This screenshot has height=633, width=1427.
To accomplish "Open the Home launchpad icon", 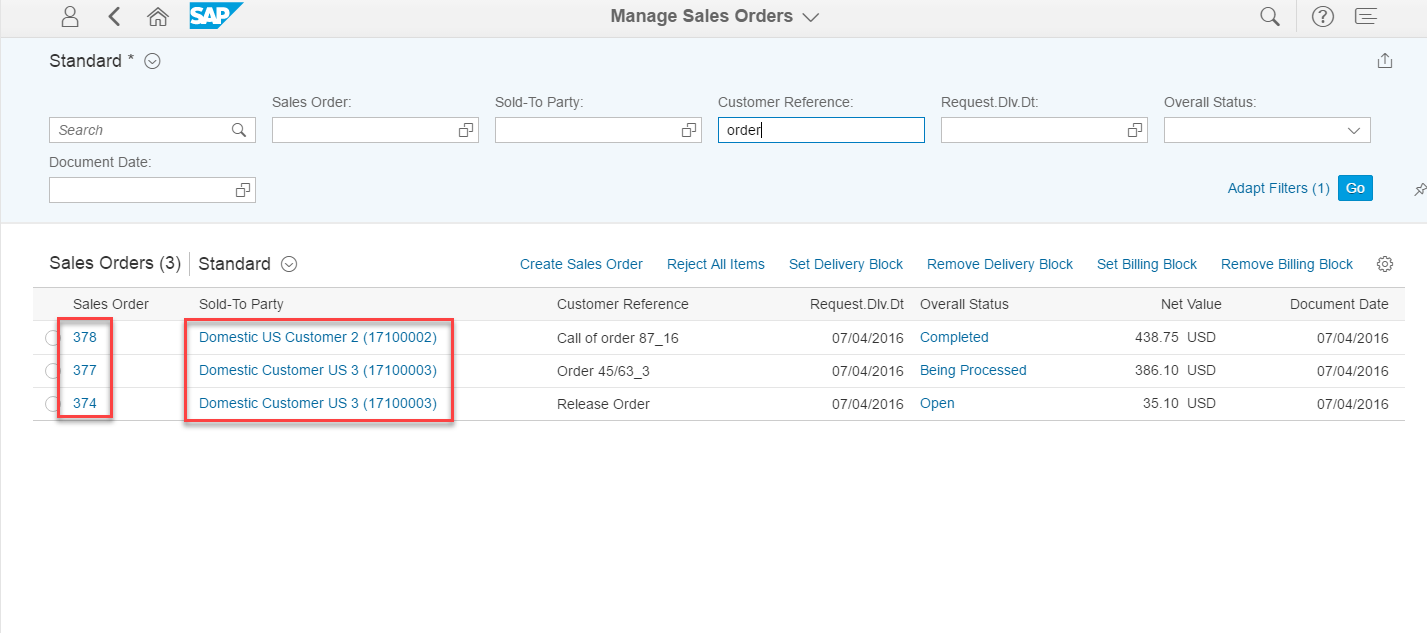I will pyautogui.click(x=157, y=16).
